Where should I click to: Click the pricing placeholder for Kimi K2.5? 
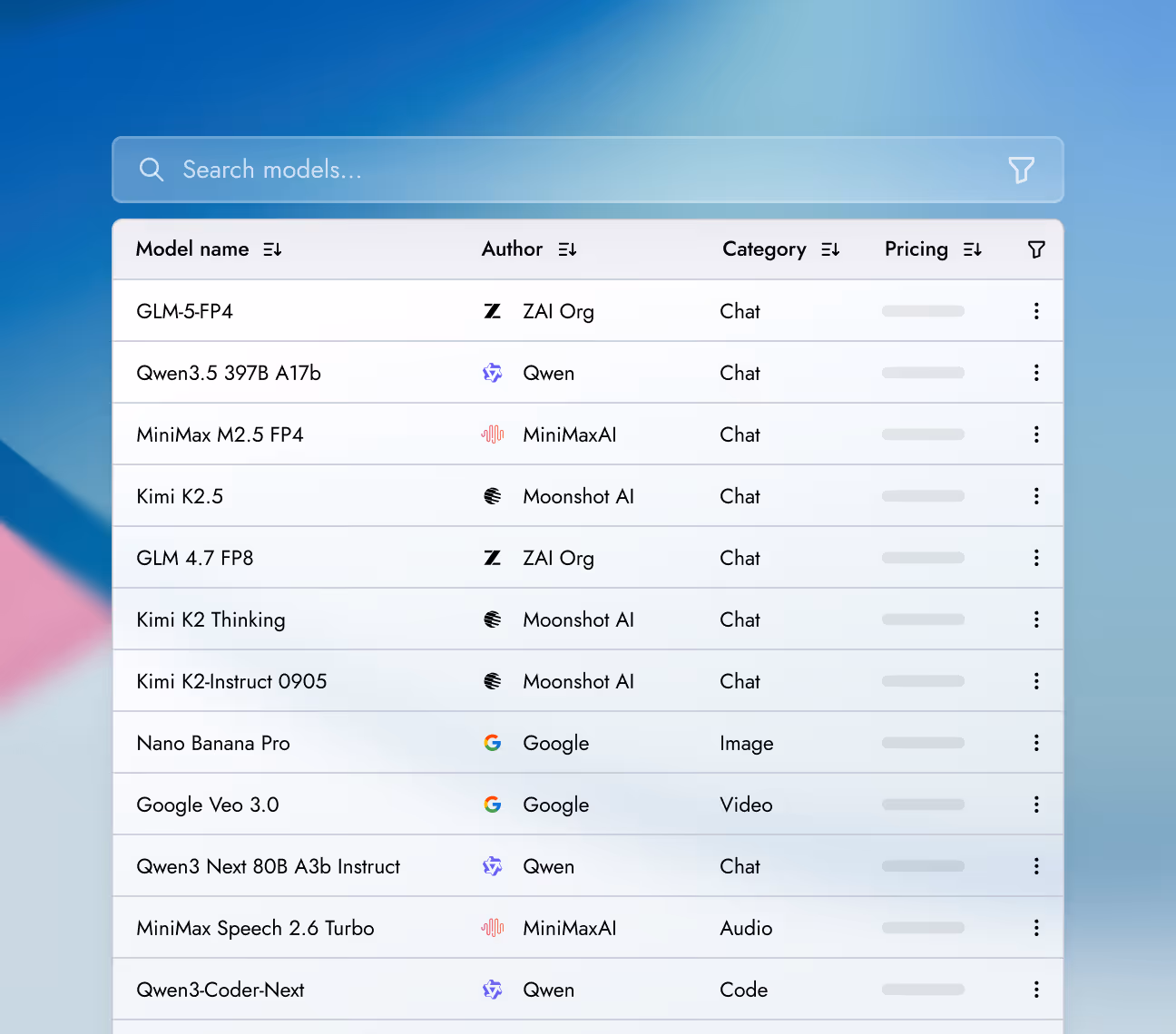[923, 496]
